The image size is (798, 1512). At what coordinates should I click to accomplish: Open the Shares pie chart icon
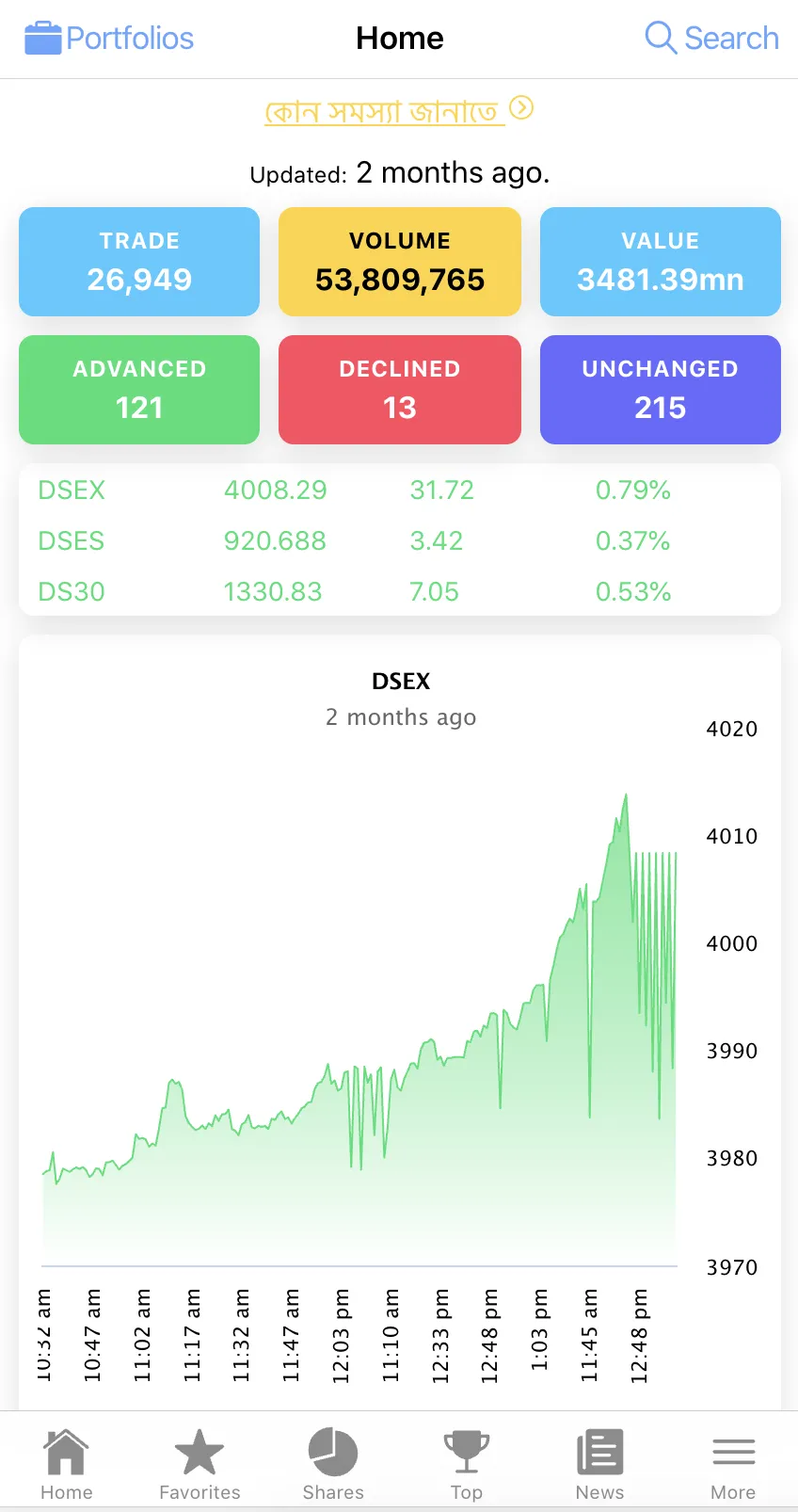pyautogui.click(x=333, y=1452)
